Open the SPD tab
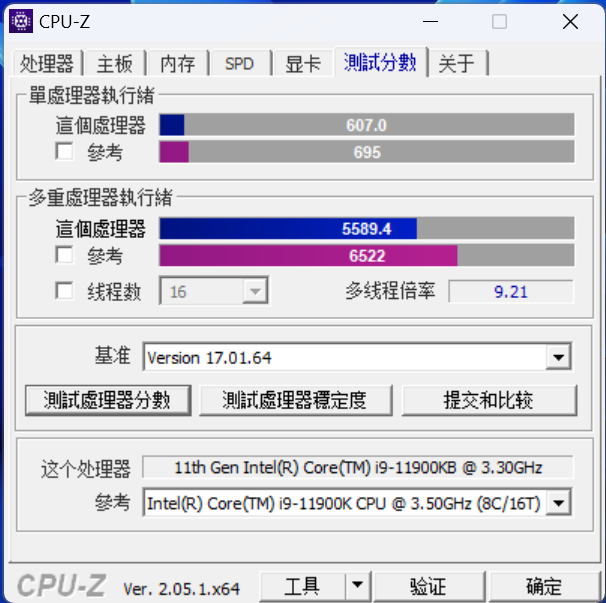Viewport: 606px width, 603px height. (x=240, y=63)
